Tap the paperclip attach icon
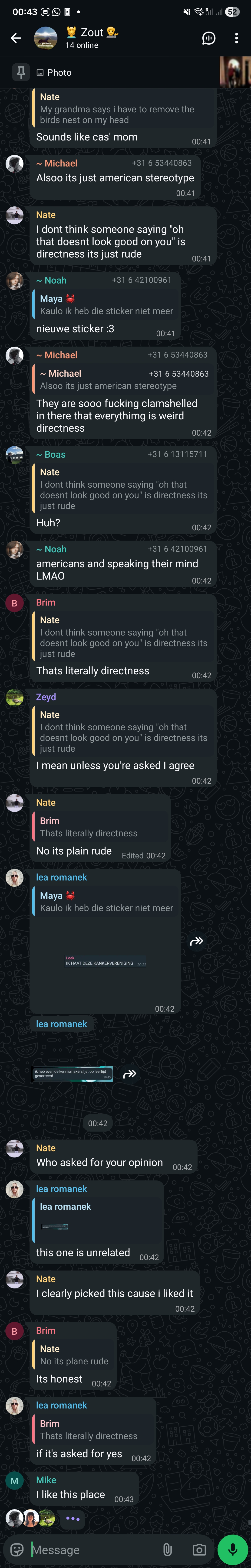The width and height of the screenshot is (251, 1568). click(167, 1549)
